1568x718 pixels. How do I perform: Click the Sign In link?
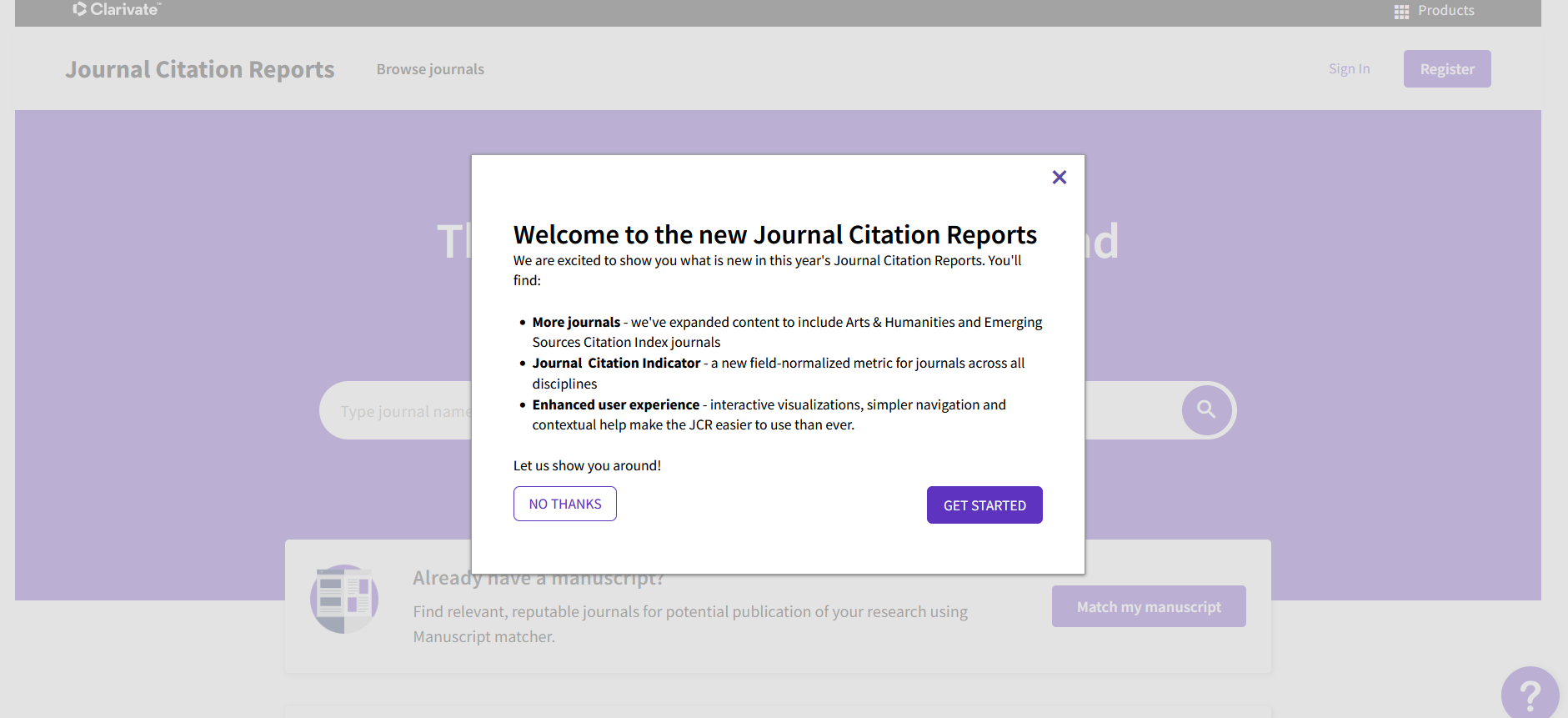coord(1349,68)
